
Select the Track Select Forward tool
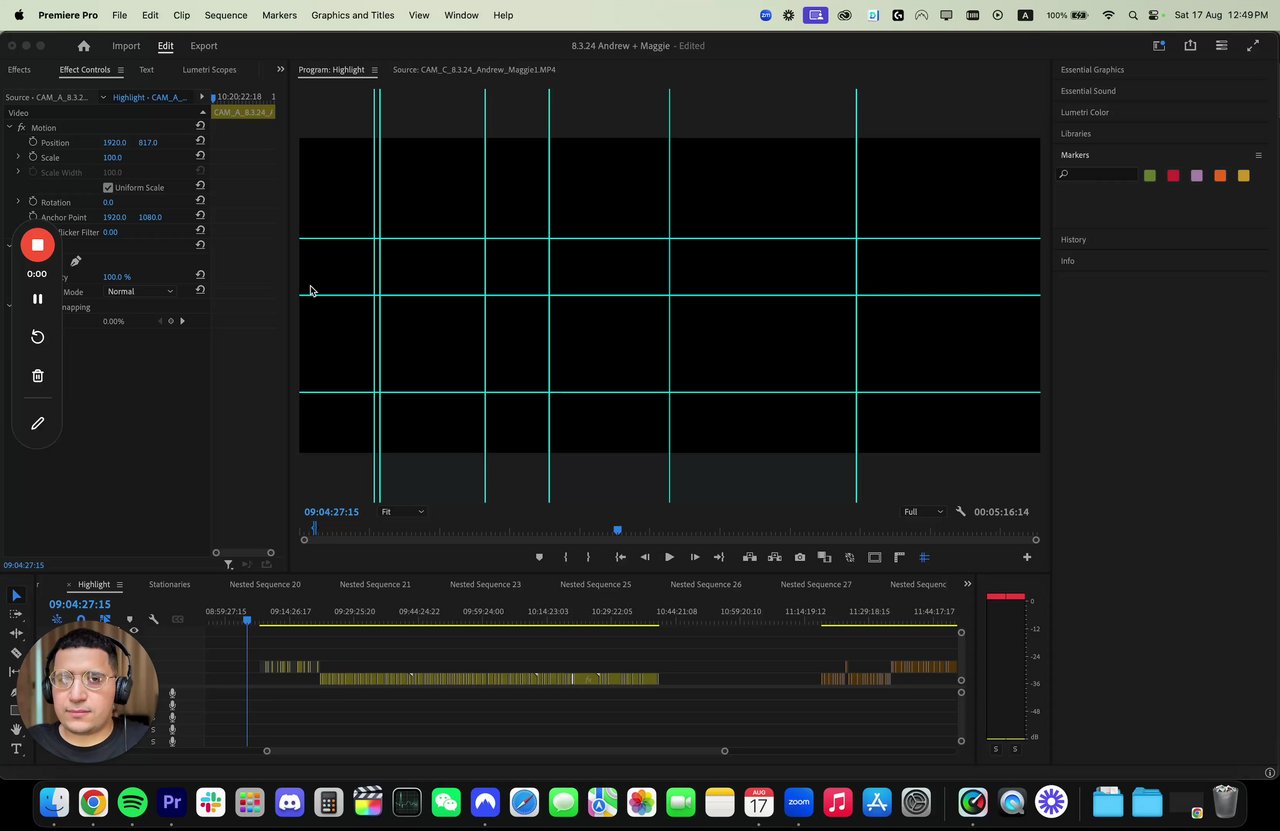click(x=16, y=615)
